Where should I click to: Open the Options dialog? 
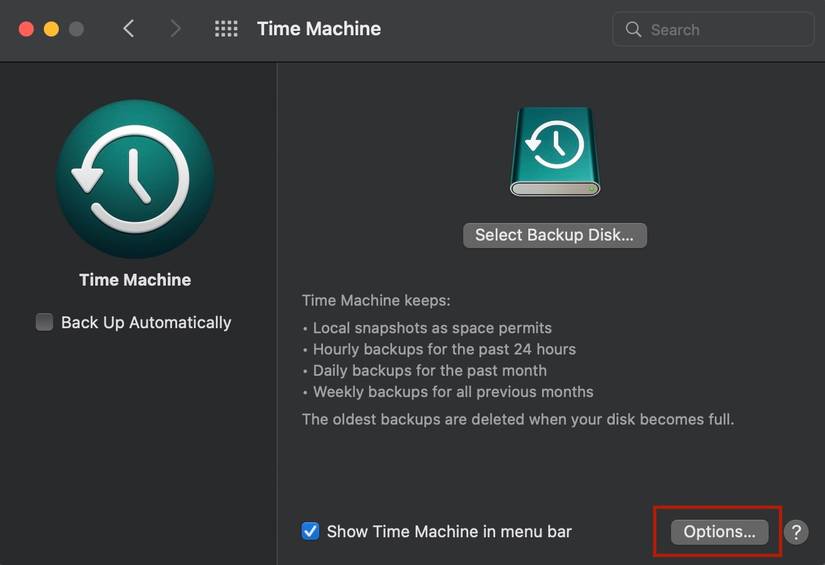click(x=719, y=531)
